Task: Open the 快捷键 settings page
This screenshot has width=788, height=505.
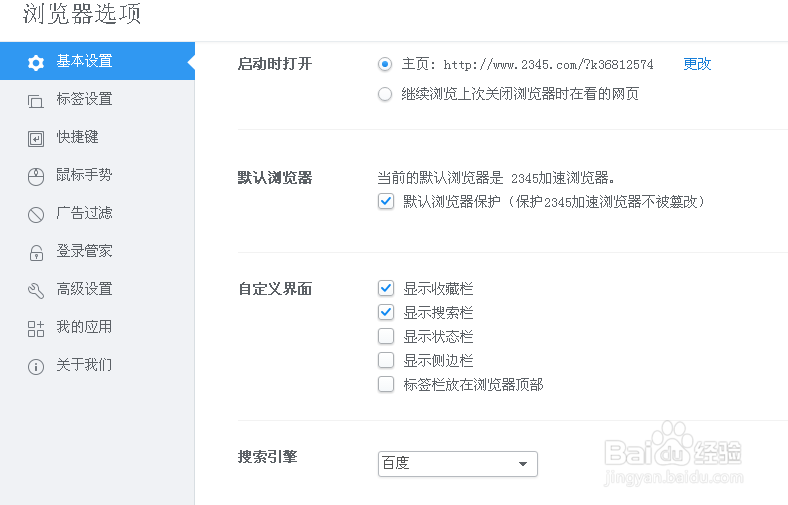Action: (x=97, y=137)
